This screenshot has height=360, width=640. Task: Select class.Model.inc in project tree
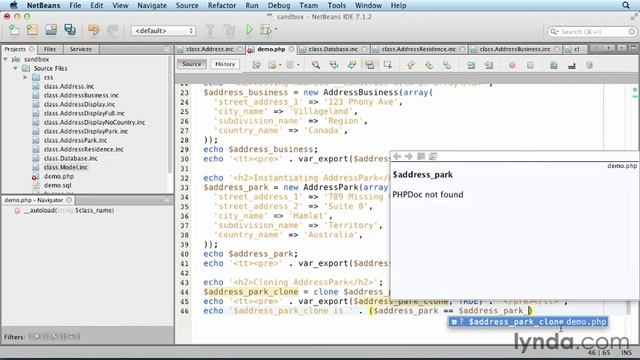65,167
